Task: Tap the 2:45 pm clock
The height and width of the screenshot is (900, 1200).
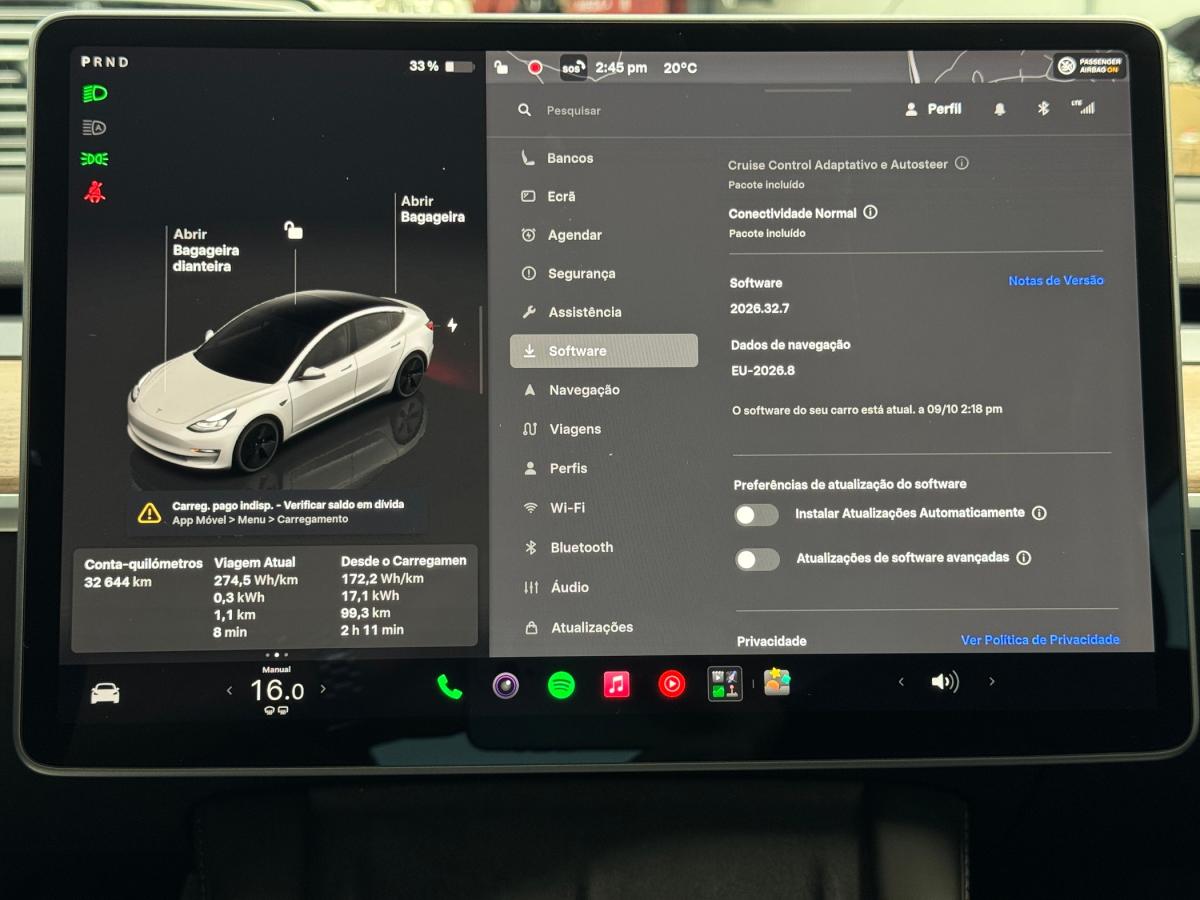Action: [x=621, y=68]
